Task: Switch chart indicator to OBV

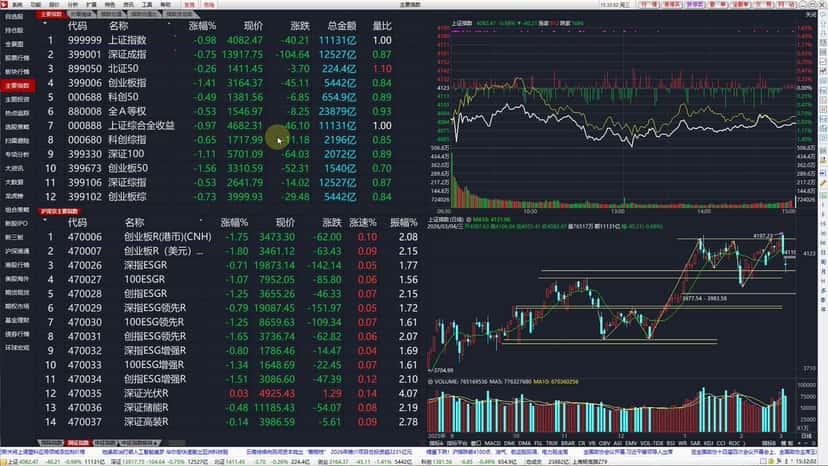Action: 605,443
